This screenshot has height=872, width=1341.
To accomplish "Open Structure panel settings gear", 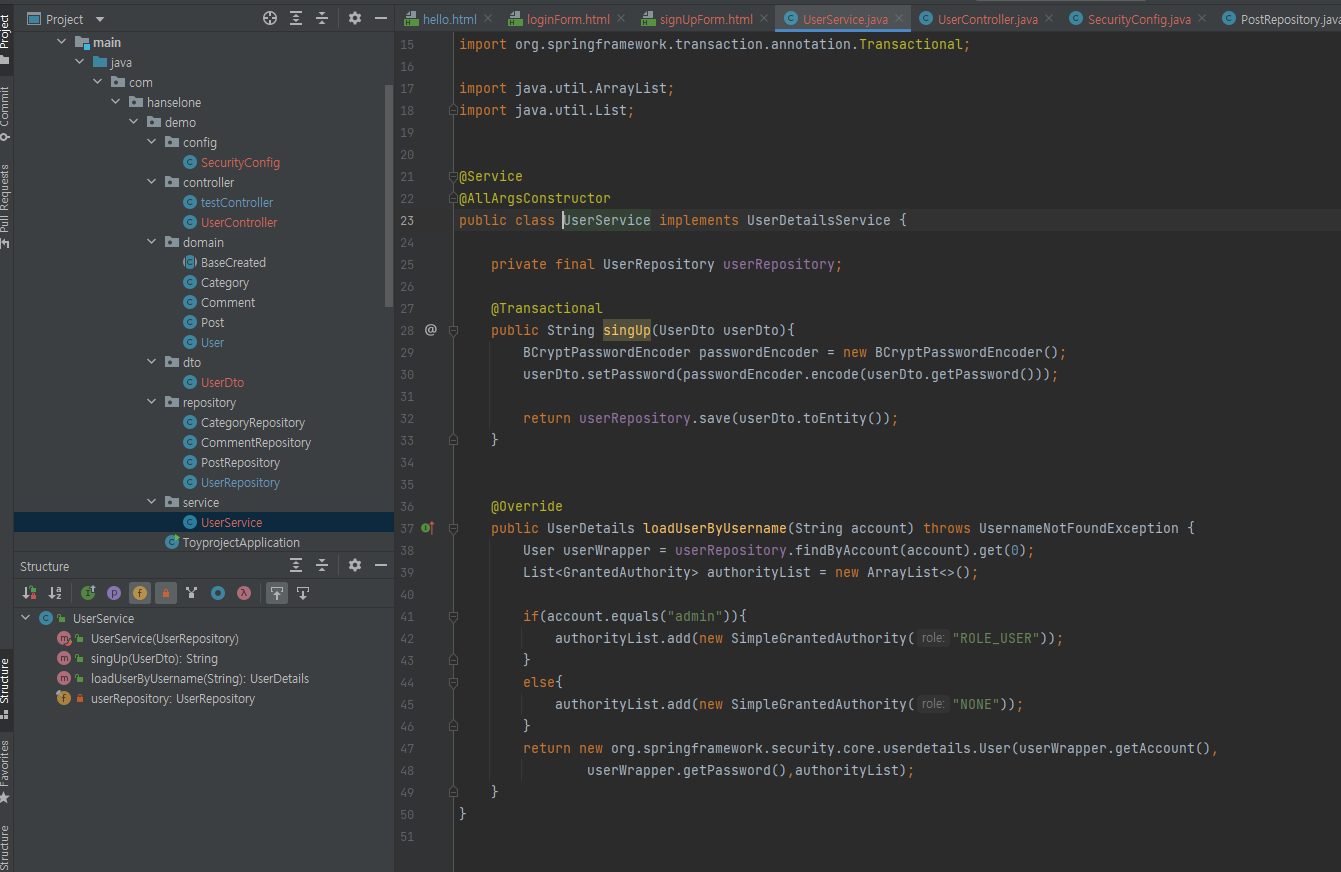I will [354, 565].
